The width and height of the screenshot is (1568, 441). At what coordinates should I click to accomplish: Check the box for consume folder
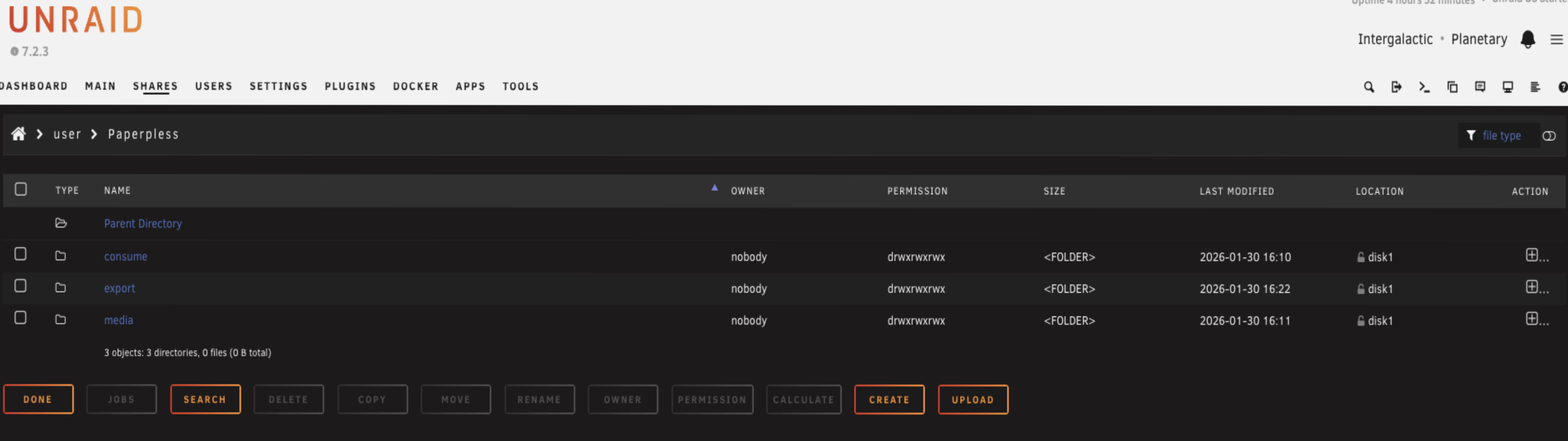[21, 254]
